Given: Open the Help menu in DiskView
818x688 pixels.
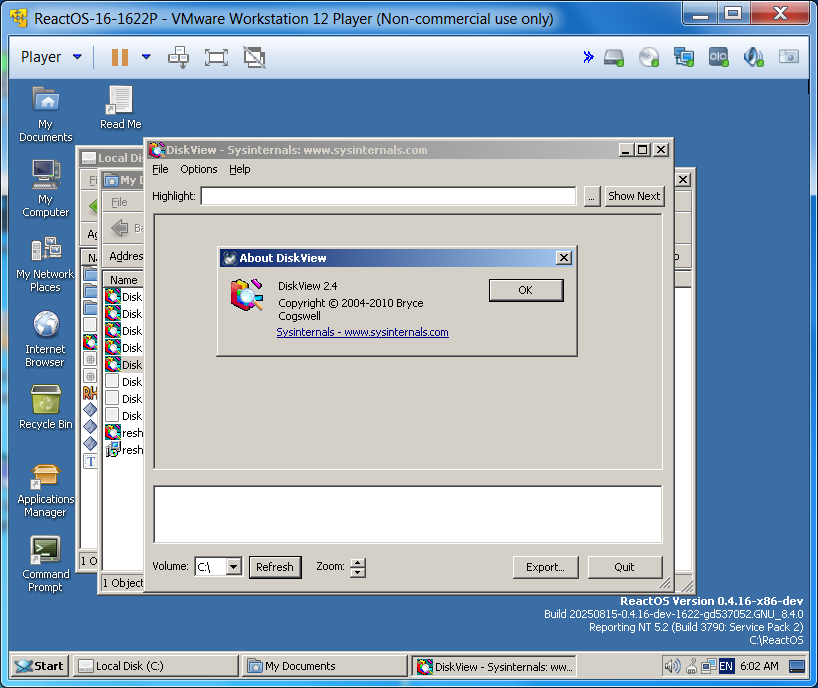Looking at the screenshot, I should (239, 169).
